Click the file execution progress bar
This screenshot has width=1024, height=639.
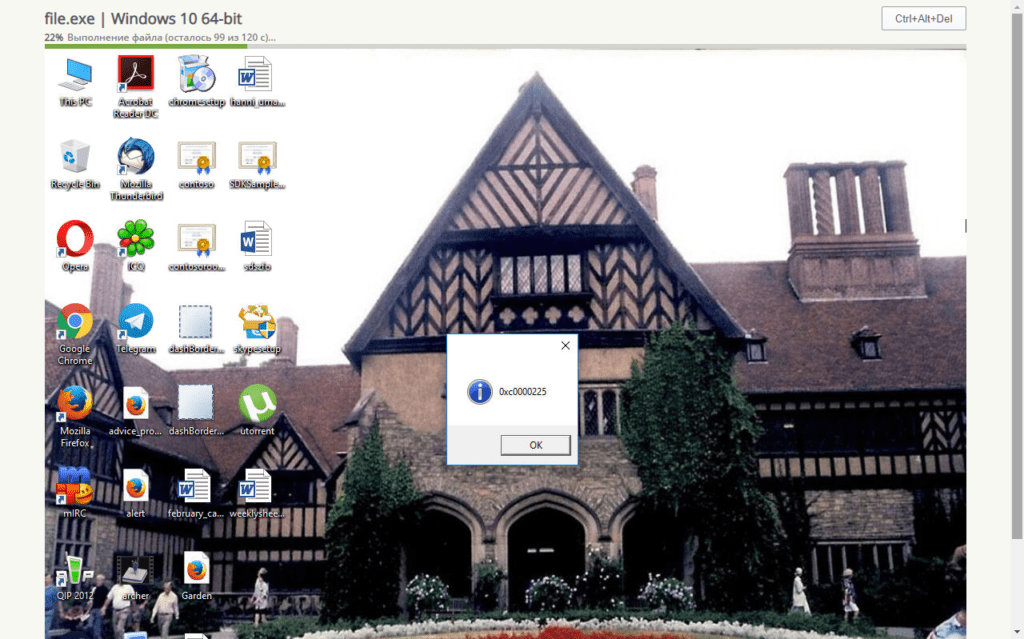(505, 46)
